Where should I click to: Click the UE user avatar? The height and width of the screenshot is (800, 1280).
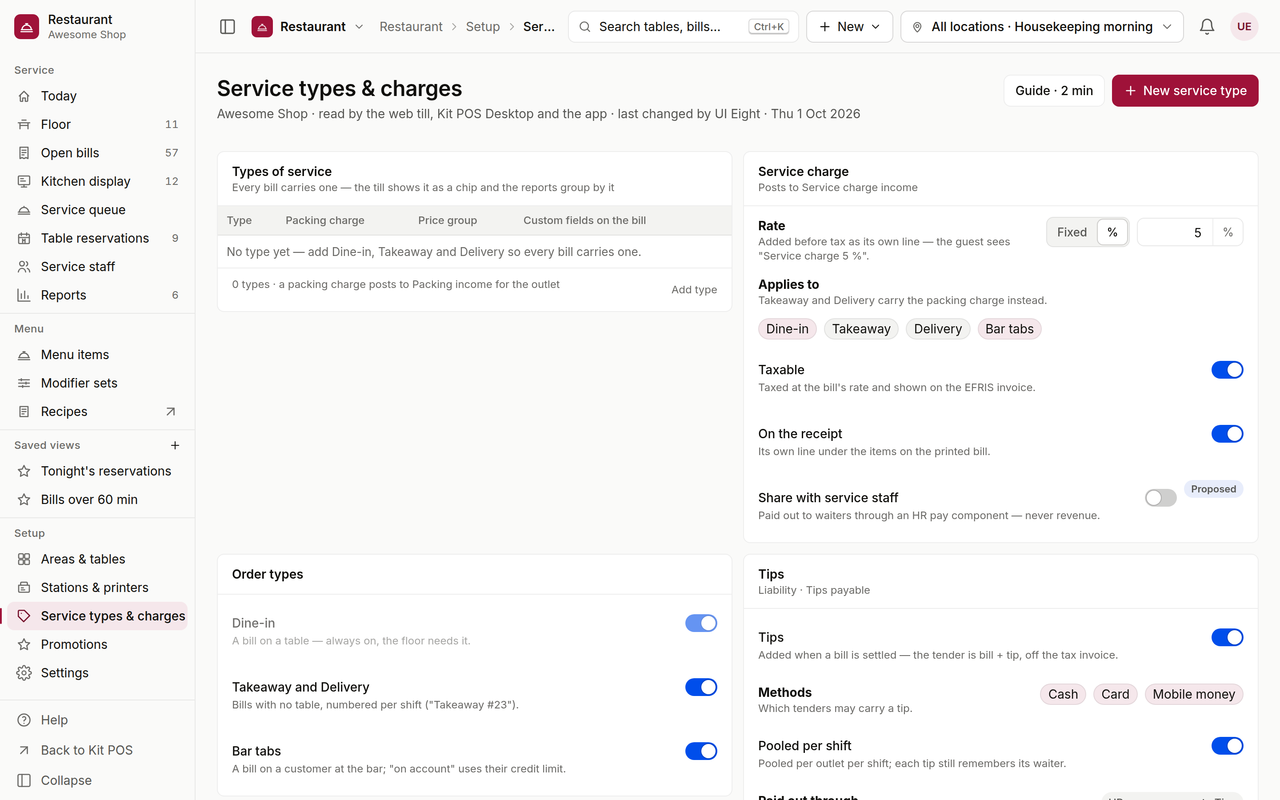coord(1244,27)
